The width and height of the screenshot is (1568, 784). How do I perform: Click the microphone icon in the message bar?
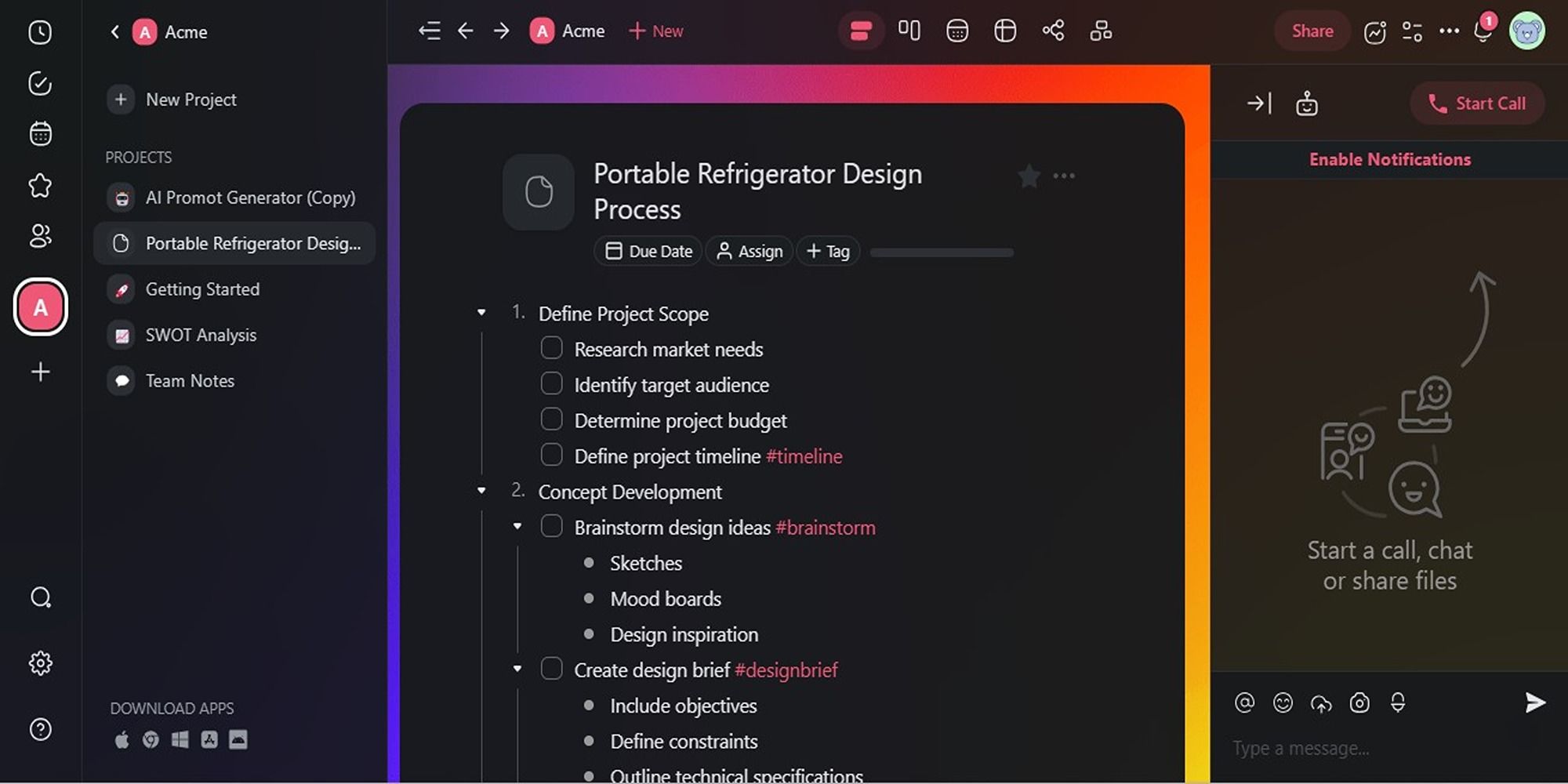click(x=1399, y=703)
